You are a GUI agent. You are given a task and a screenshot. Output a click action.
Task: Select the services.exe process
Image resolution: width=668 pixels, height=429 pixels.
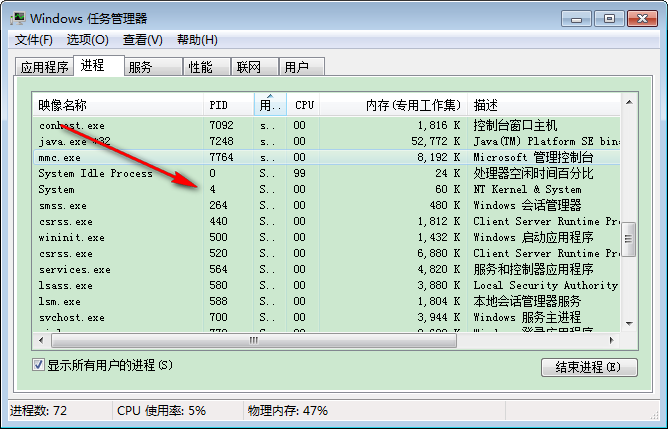coord(326,269)
